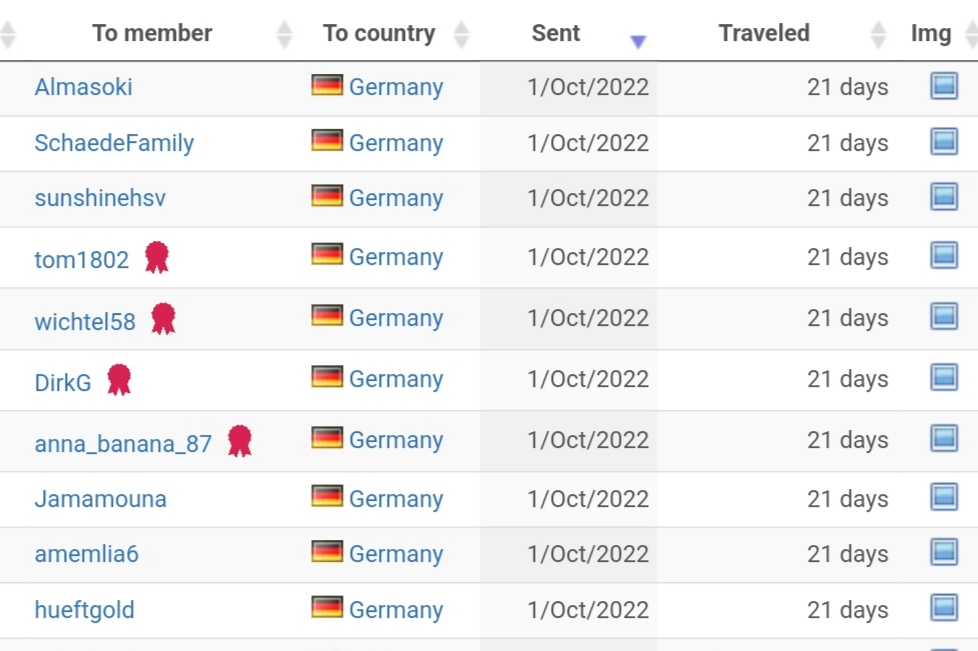Viewport: 978px width, 651px height.
Task: Open image icon in hueftgold row
Action: tap(944, 607)
